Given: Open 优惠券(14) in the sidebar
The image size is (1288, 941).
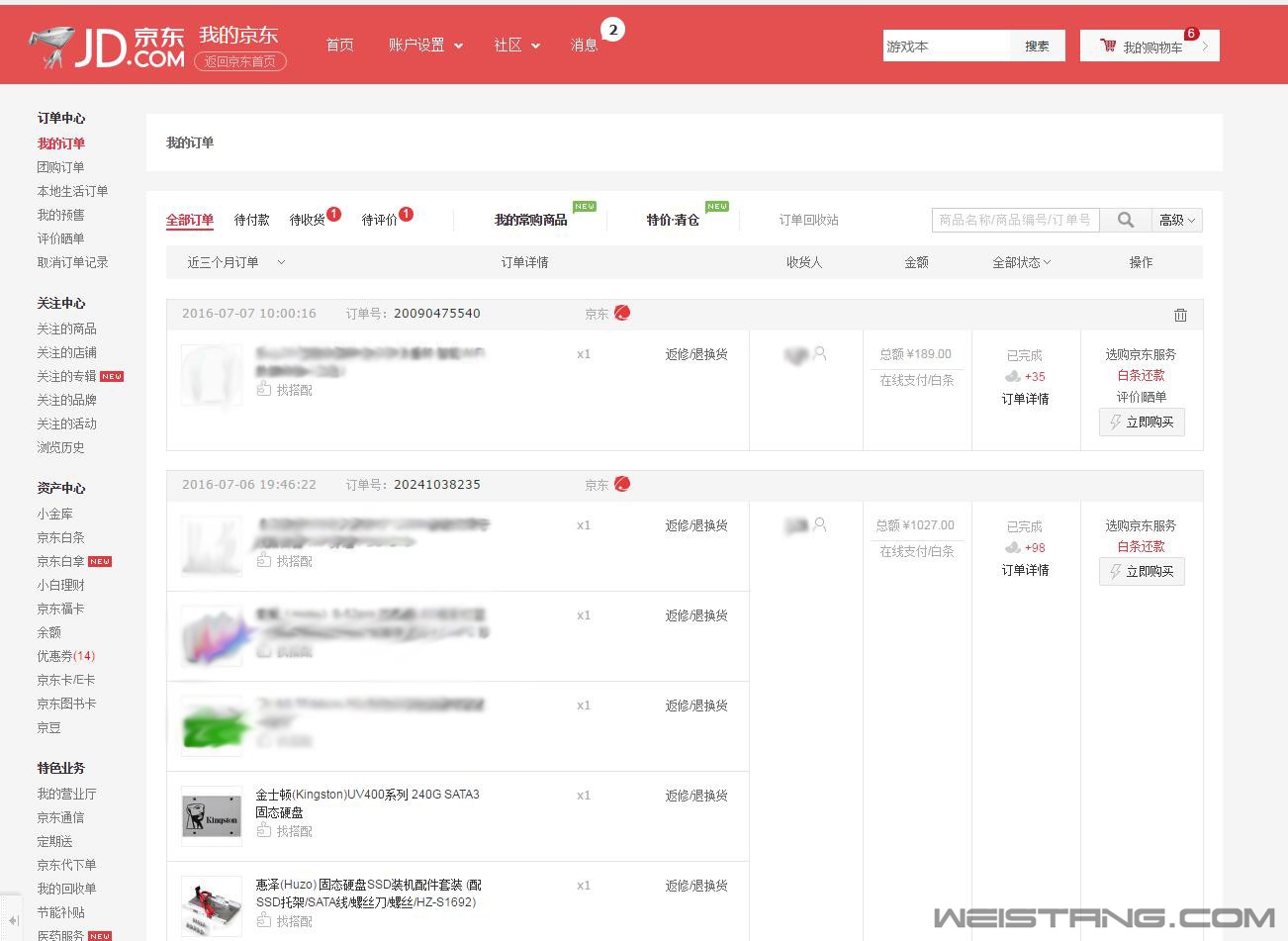Looking at the screenshot, I should coord(66,656).
